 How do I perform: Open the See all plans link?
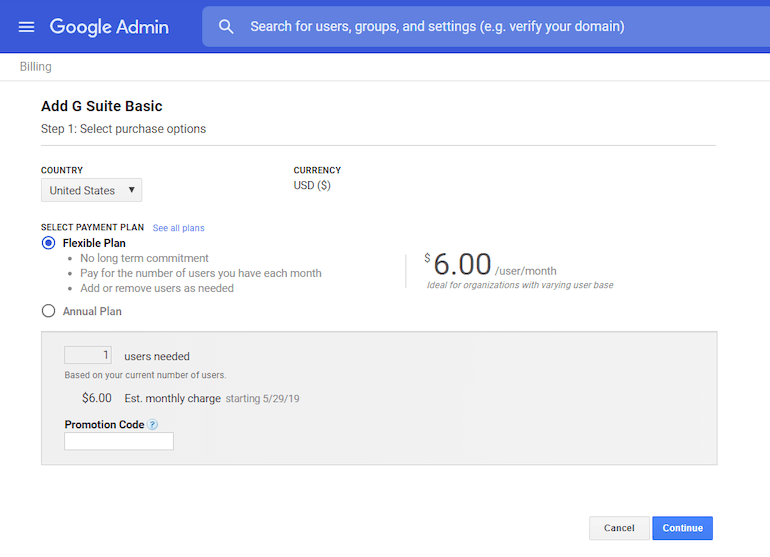pos(178,228)
